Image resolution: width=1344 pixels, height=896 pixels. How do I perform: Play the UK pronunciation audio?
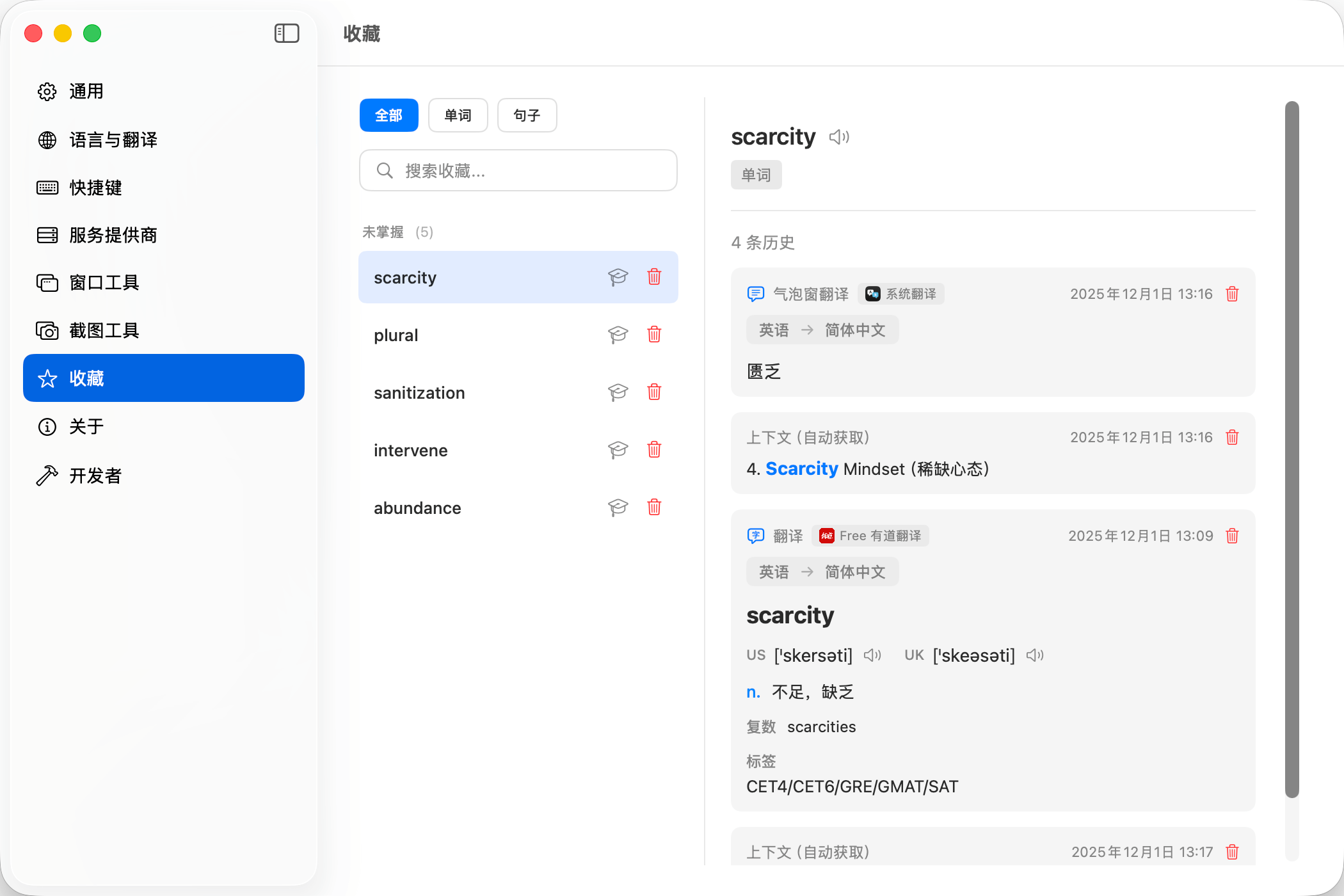[x=1034, y=655]
